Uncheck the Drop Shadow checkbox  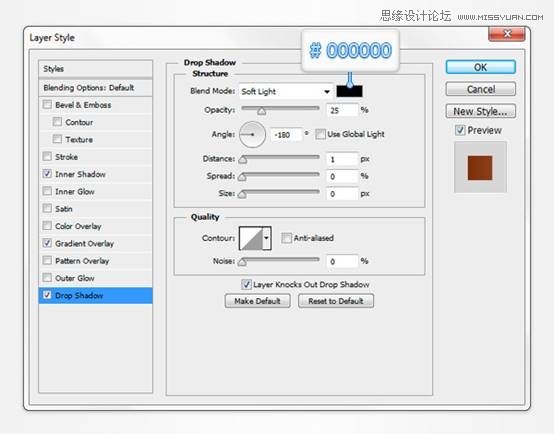click(47, 295)
